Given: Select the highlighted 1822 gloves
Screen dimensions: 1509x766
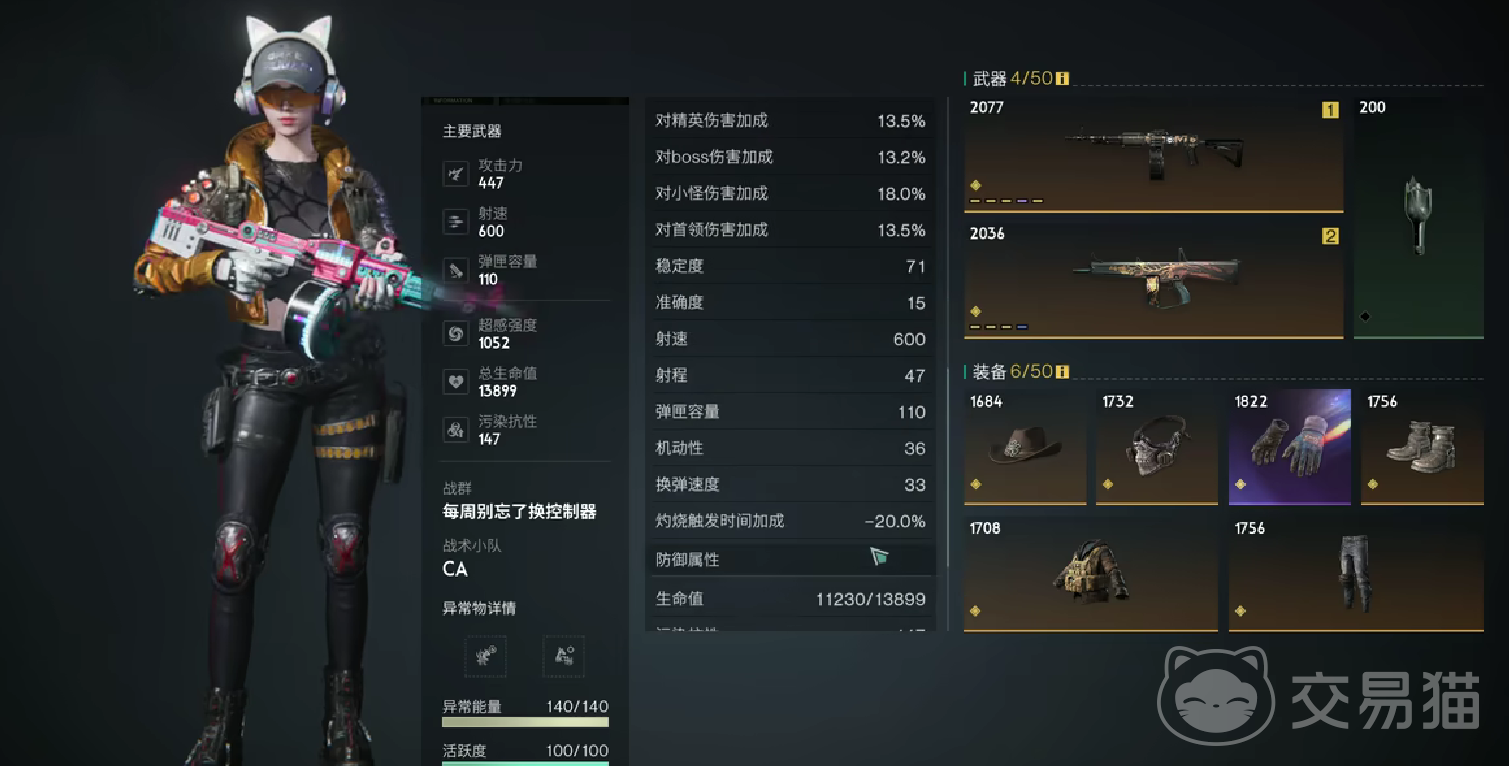Looking at the screenshot, I should (1290, 447).
